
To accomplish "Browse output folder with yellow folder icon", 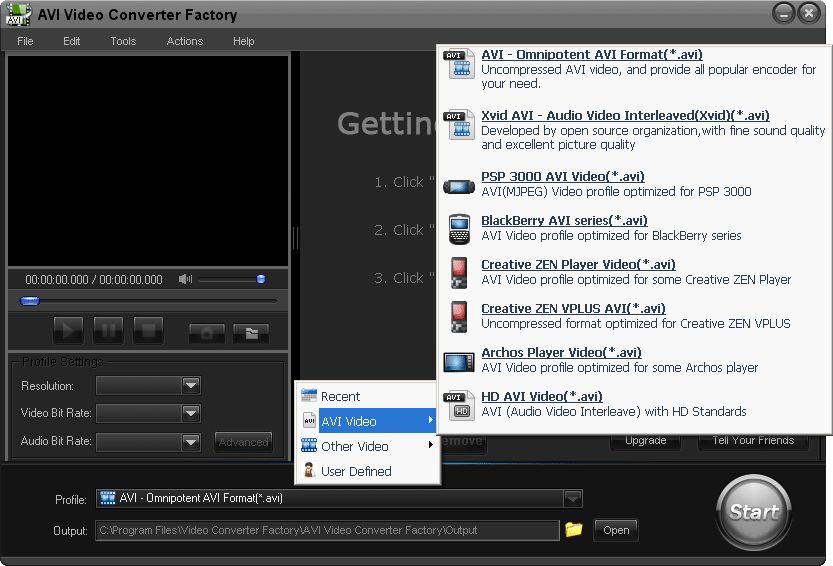I will tap(574, 529).
